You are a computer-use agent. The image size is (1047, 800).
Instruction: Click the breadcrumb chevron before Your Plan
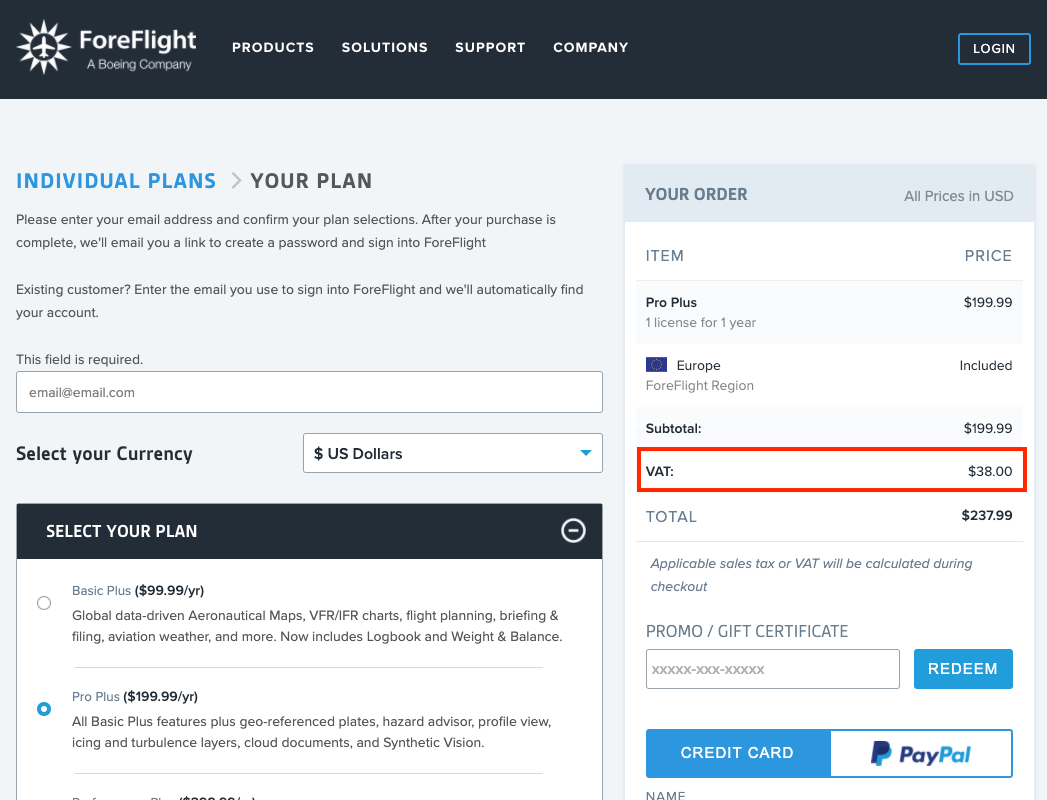coord(236,181)
